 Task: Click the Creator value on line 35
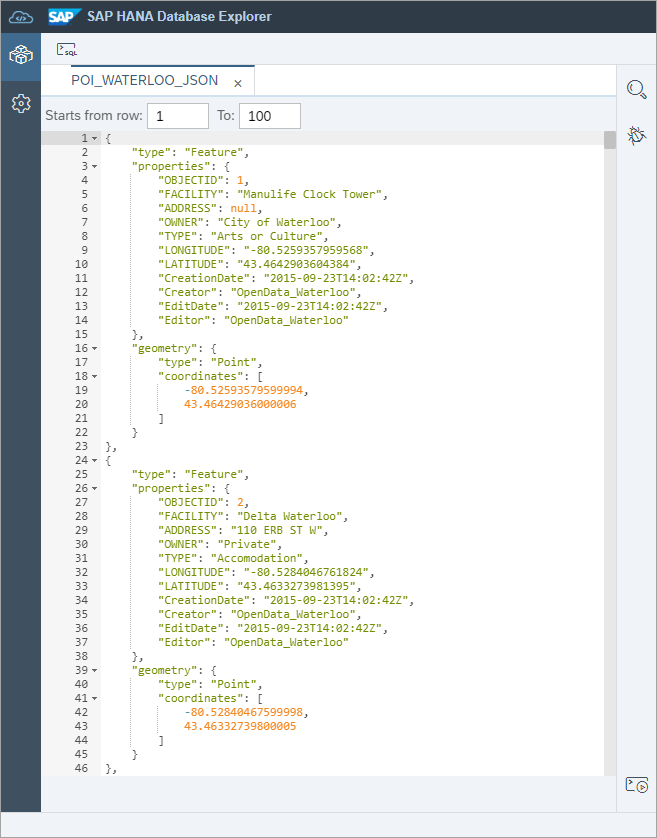point(293,614)
